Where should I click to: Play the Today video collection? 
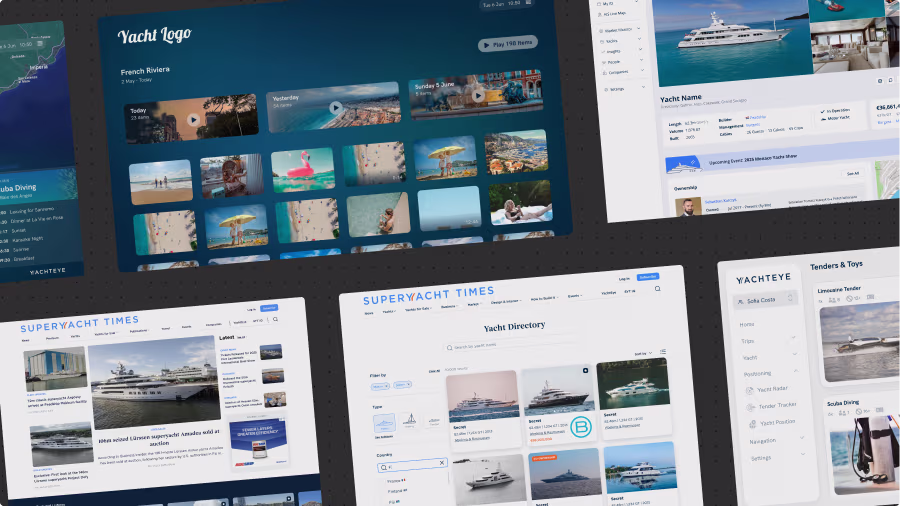point(192,119)
